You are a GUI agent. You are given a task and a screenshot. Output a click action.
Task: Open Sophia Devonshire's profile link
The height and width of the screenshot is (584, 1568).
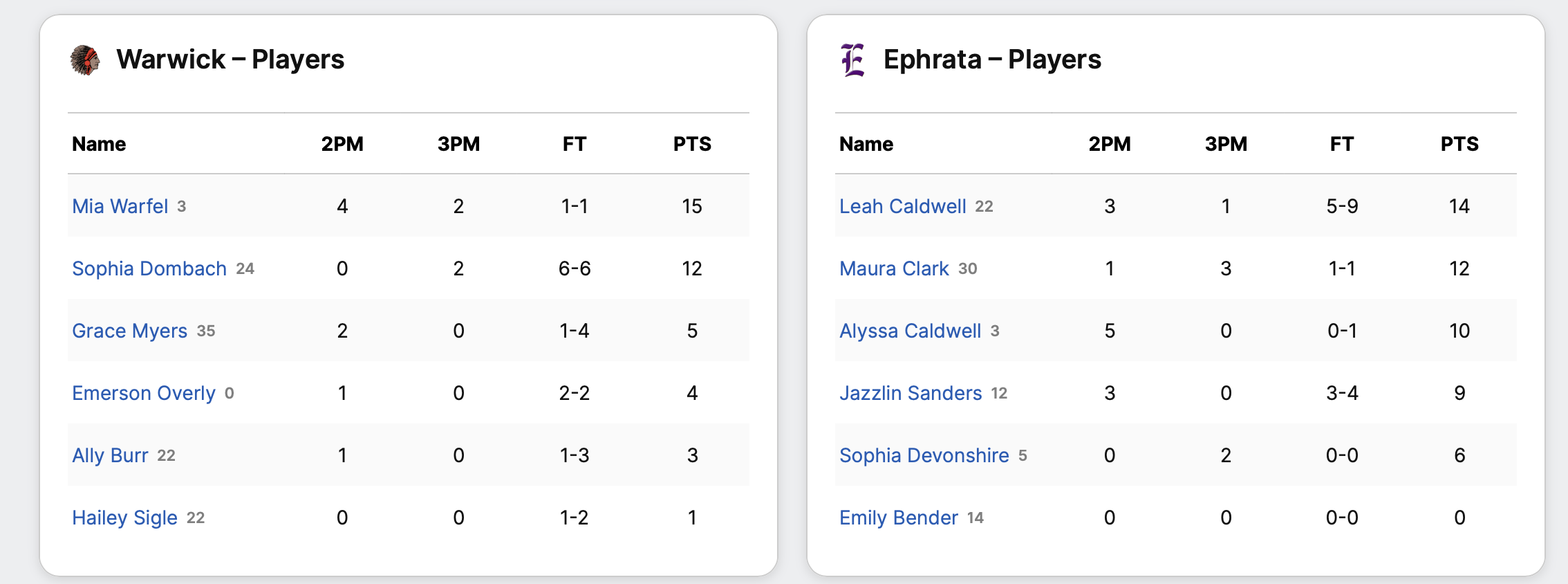click(x=924, y=455)
